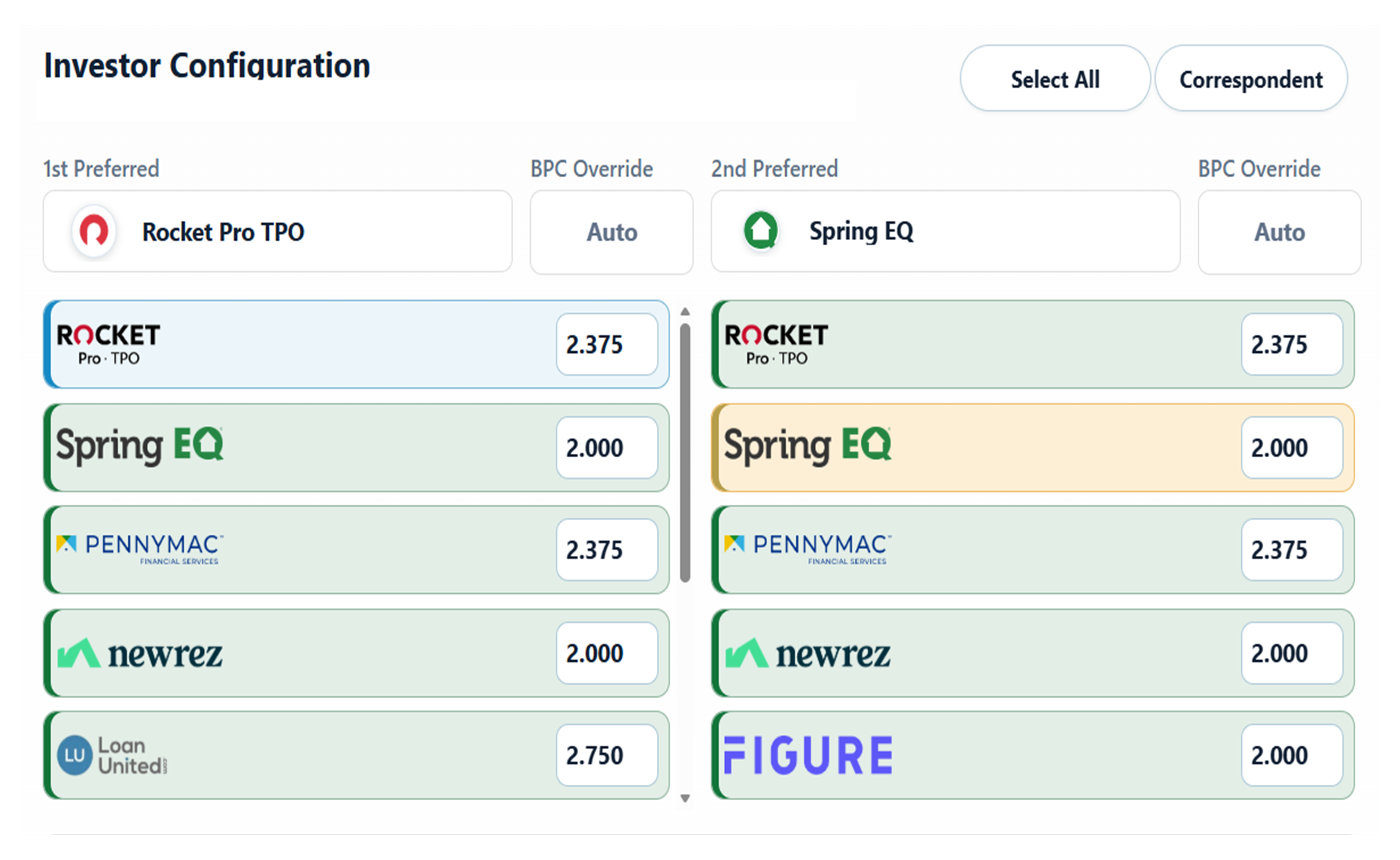Edit Newrez 2.000 value in right list
Screen dimensions: 1400x860
(1292, 653)
